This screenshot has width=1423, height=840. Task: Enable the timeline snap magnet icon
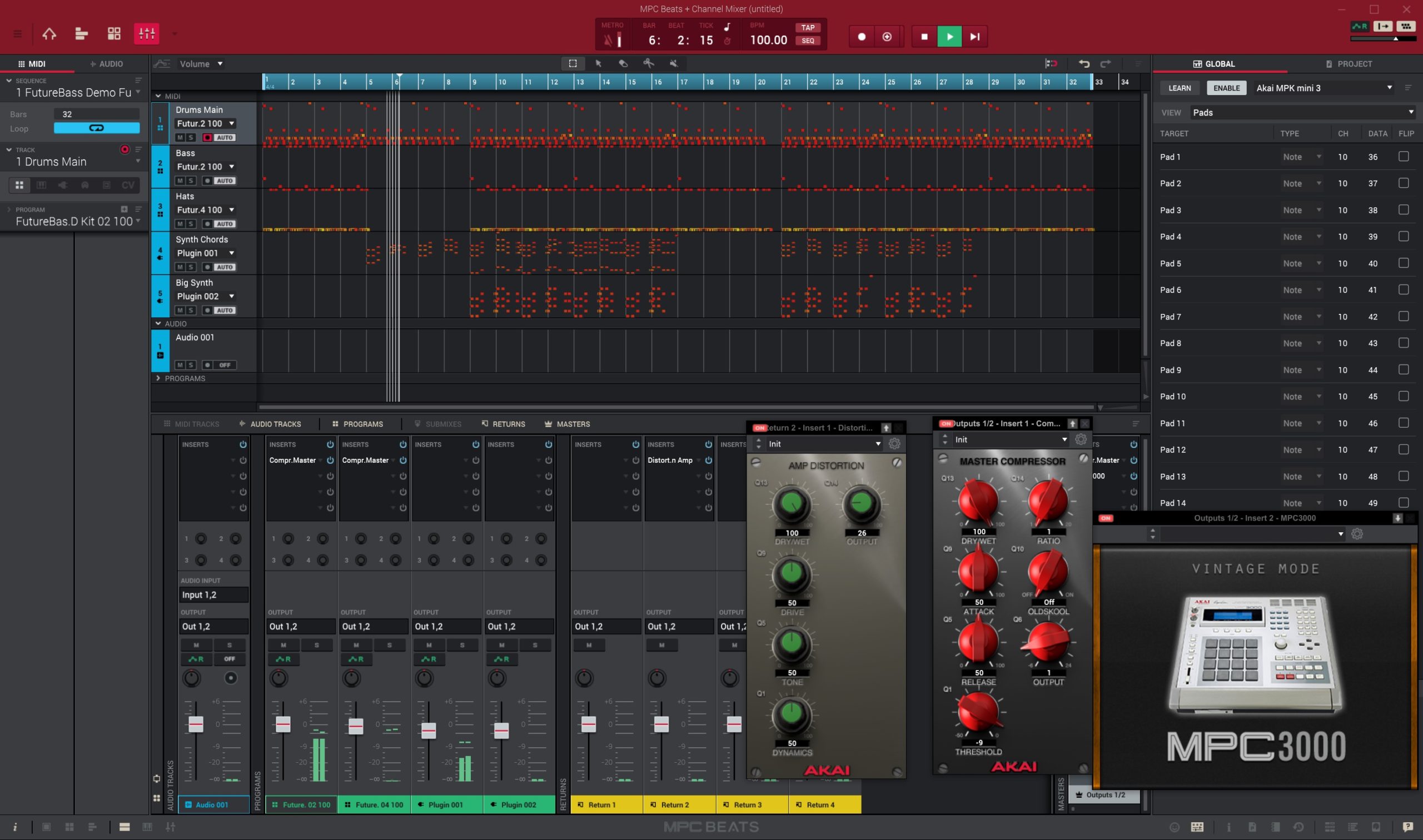1052,63
